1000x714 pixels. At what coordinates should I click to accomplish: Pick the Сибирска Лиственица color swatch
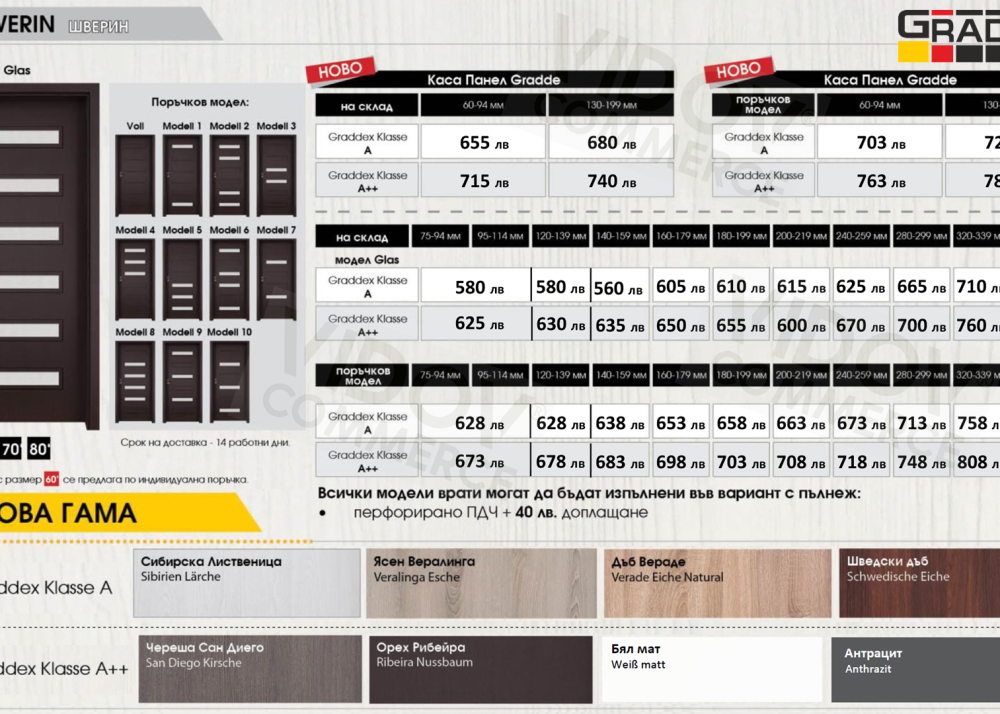[x=246, y=583]
